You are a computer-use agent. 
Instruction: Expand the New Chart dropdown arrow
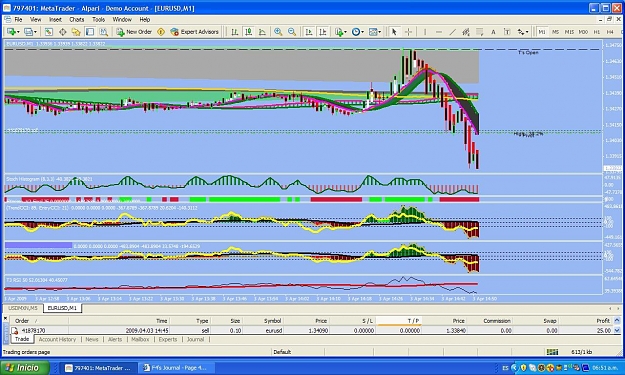18,32
